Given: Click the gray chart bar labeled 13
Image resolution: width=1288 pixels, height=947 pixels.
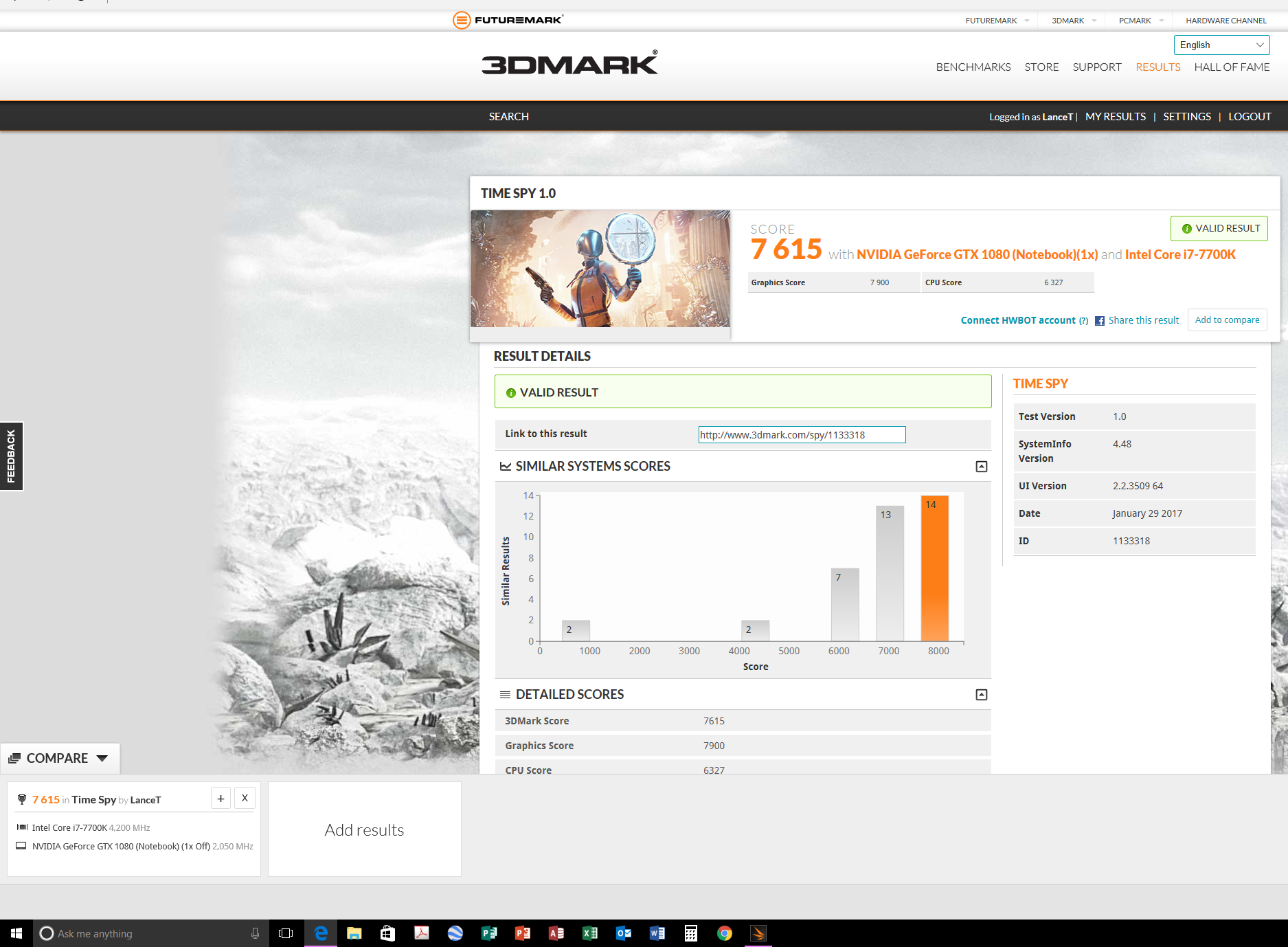Looking at the screenshot, I should point(890,574).
